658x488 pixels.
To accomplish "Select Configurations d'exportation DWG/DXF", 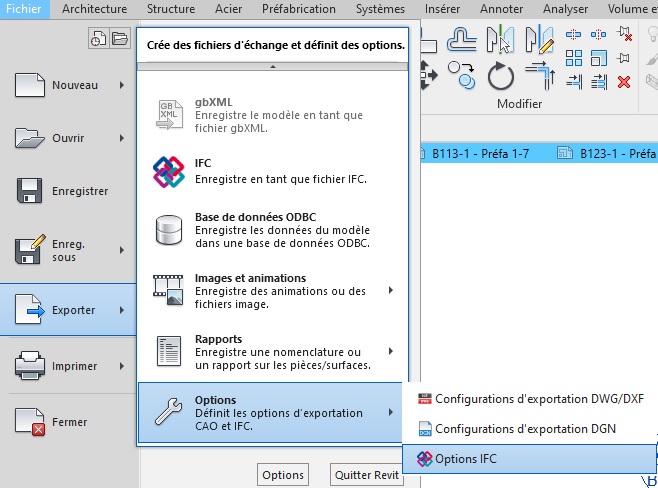I will coord(530,399).
